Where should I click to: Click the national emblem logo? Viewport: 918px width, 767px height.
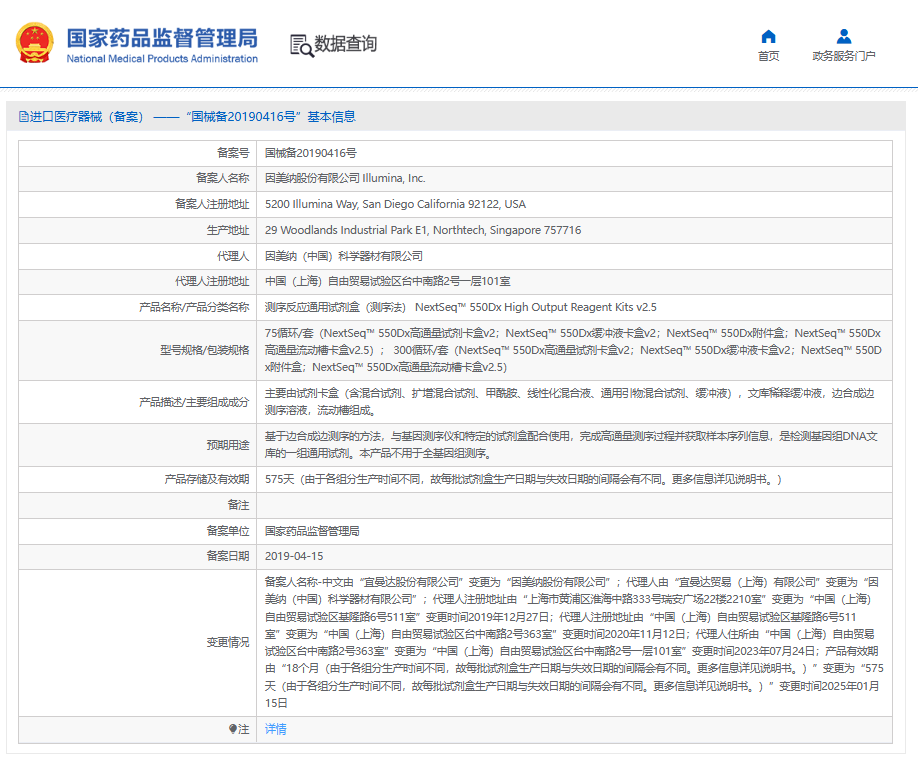point(35,43)
